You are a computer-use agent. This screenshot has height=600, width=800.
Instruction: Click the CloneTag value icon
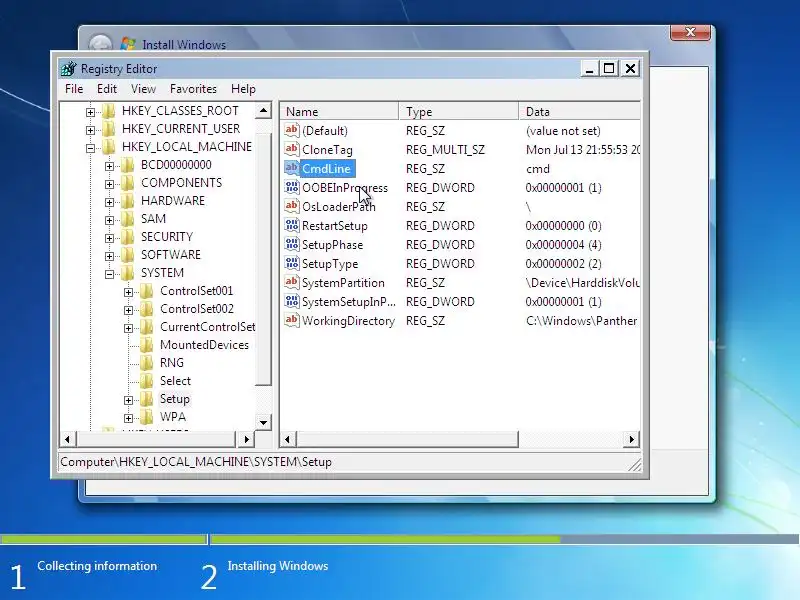point(291,149)
